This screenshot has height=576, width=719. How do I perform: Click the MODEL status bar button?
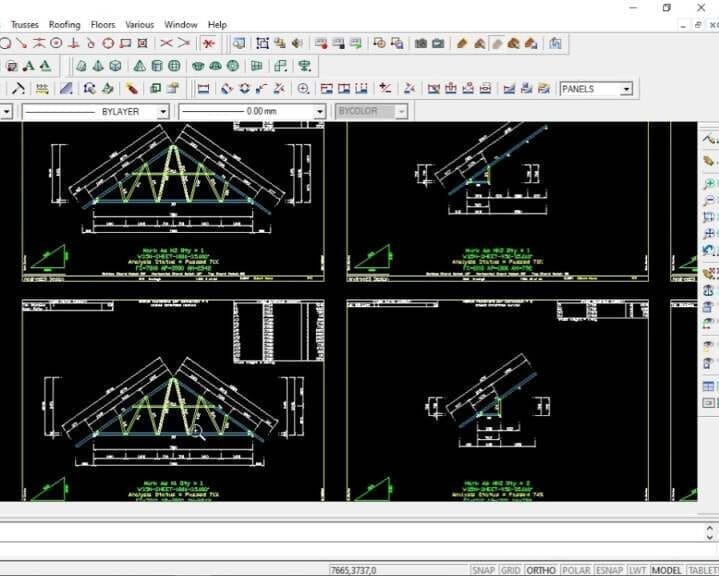coord(666,570)
